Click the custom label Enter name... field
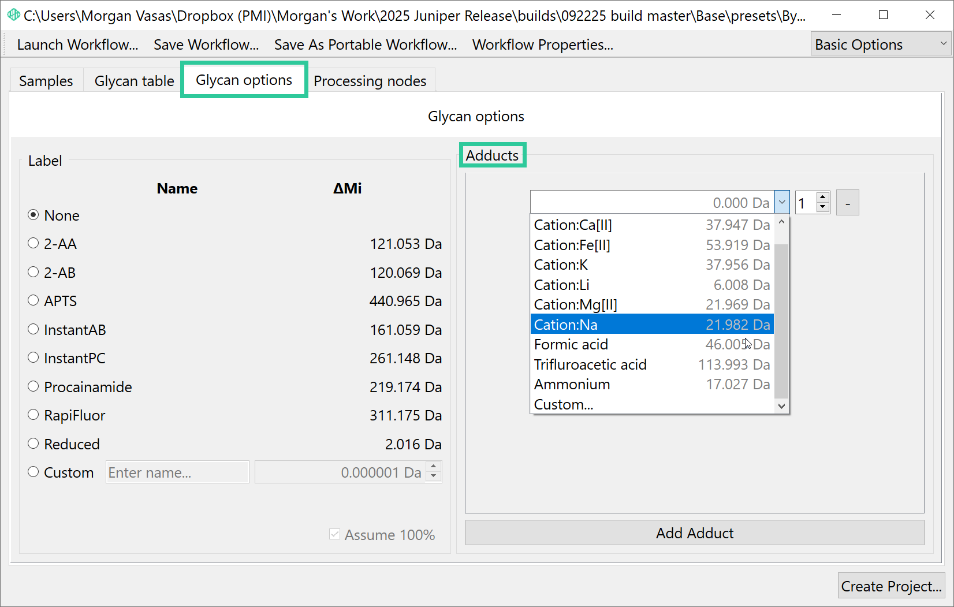This screenshot has width=954, height=607. coord(177,472)
